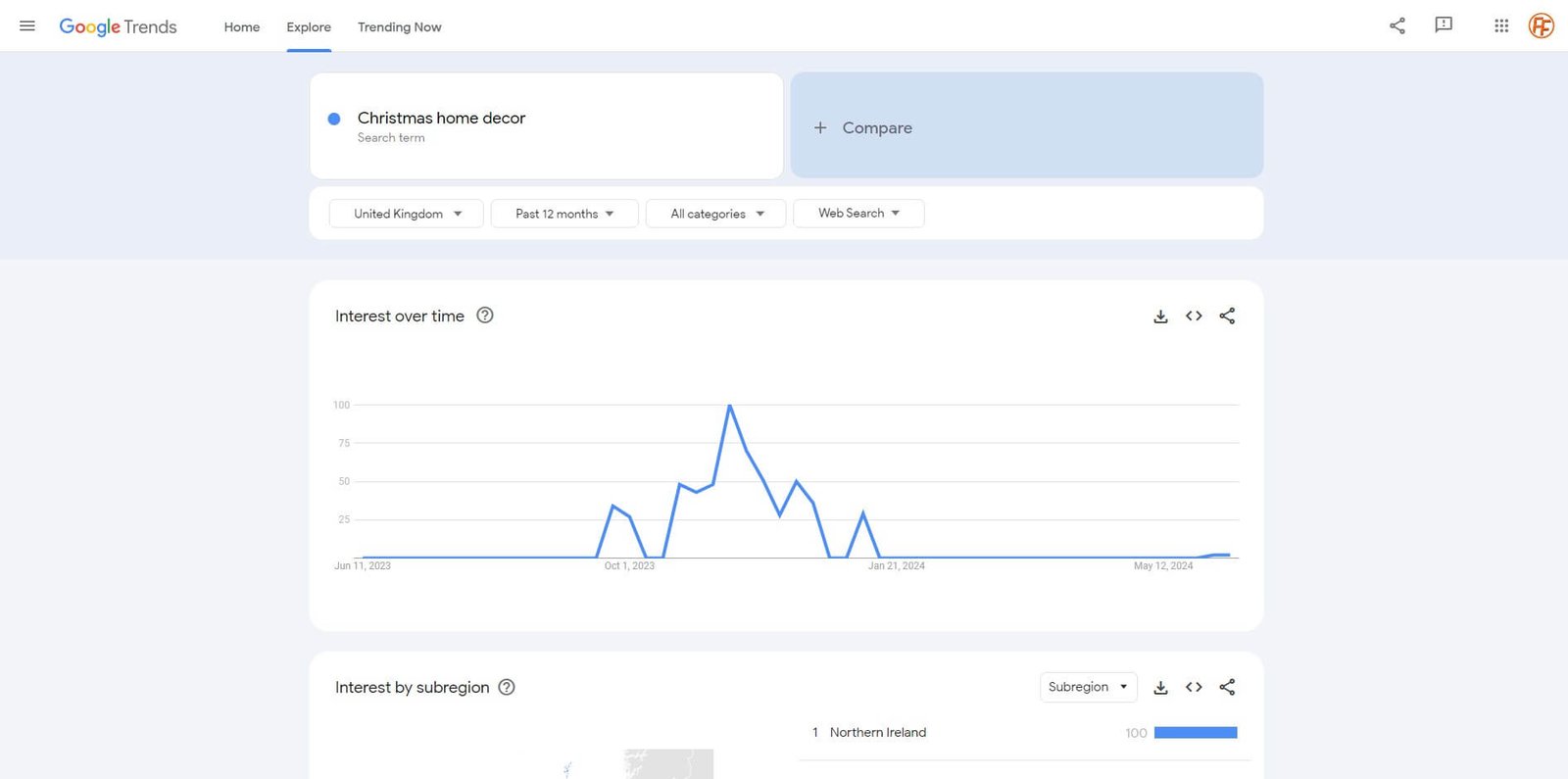This screenshot has width=1568, height=779.
Task: Click the May 12, 2024 axis label
Action: tap(1163, 565)
